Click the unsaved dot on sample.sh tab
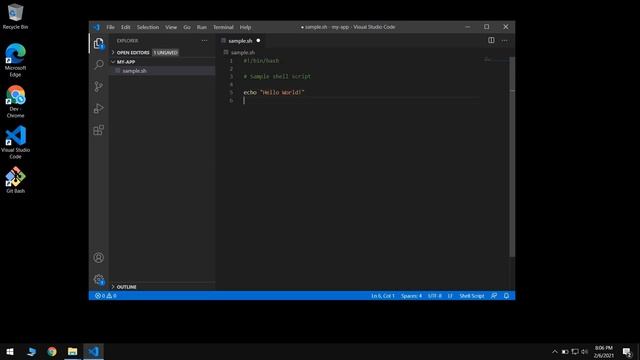This screenshot has height=360, width=640. [x=258, y=40]
